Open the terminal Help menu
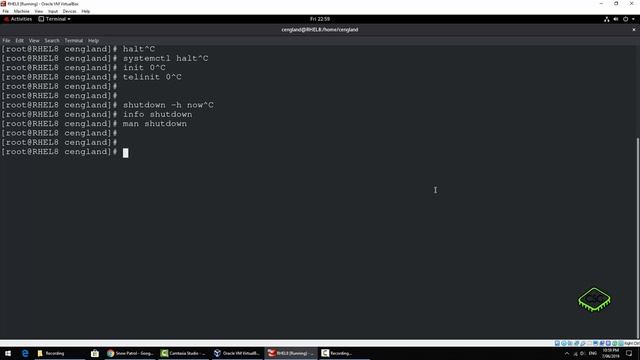This screenshot has width=640, height=360. pyautogui.click(x=93, y=40)
